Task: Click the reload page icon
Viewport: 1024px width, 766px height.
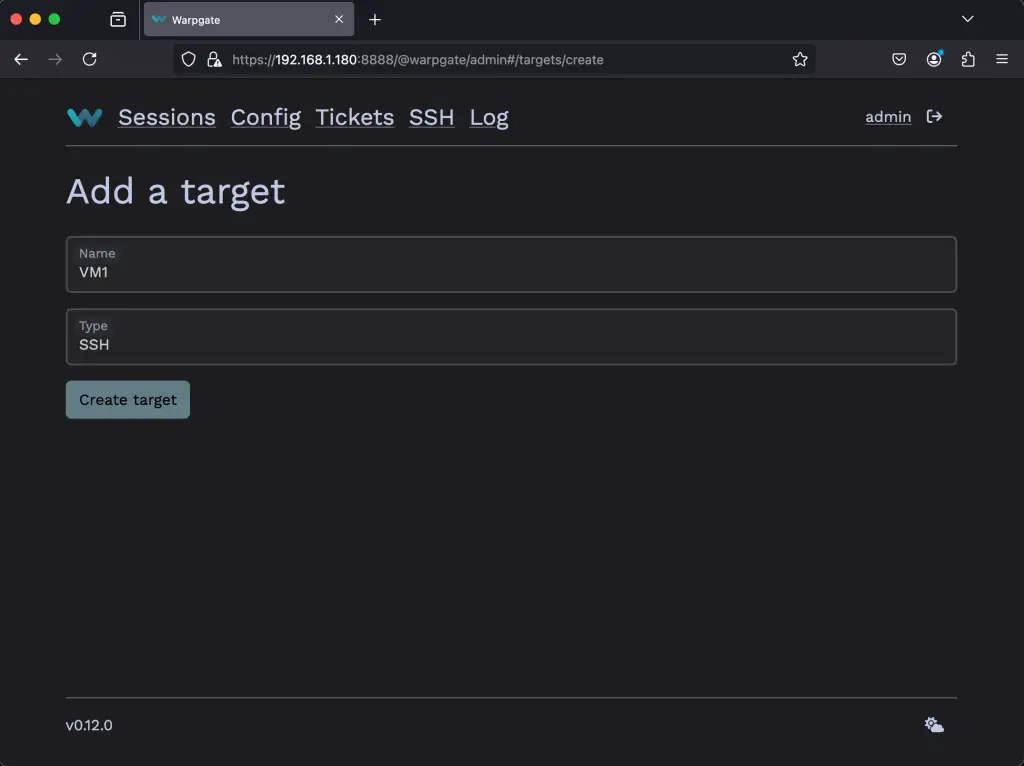Action: (89, 59)
